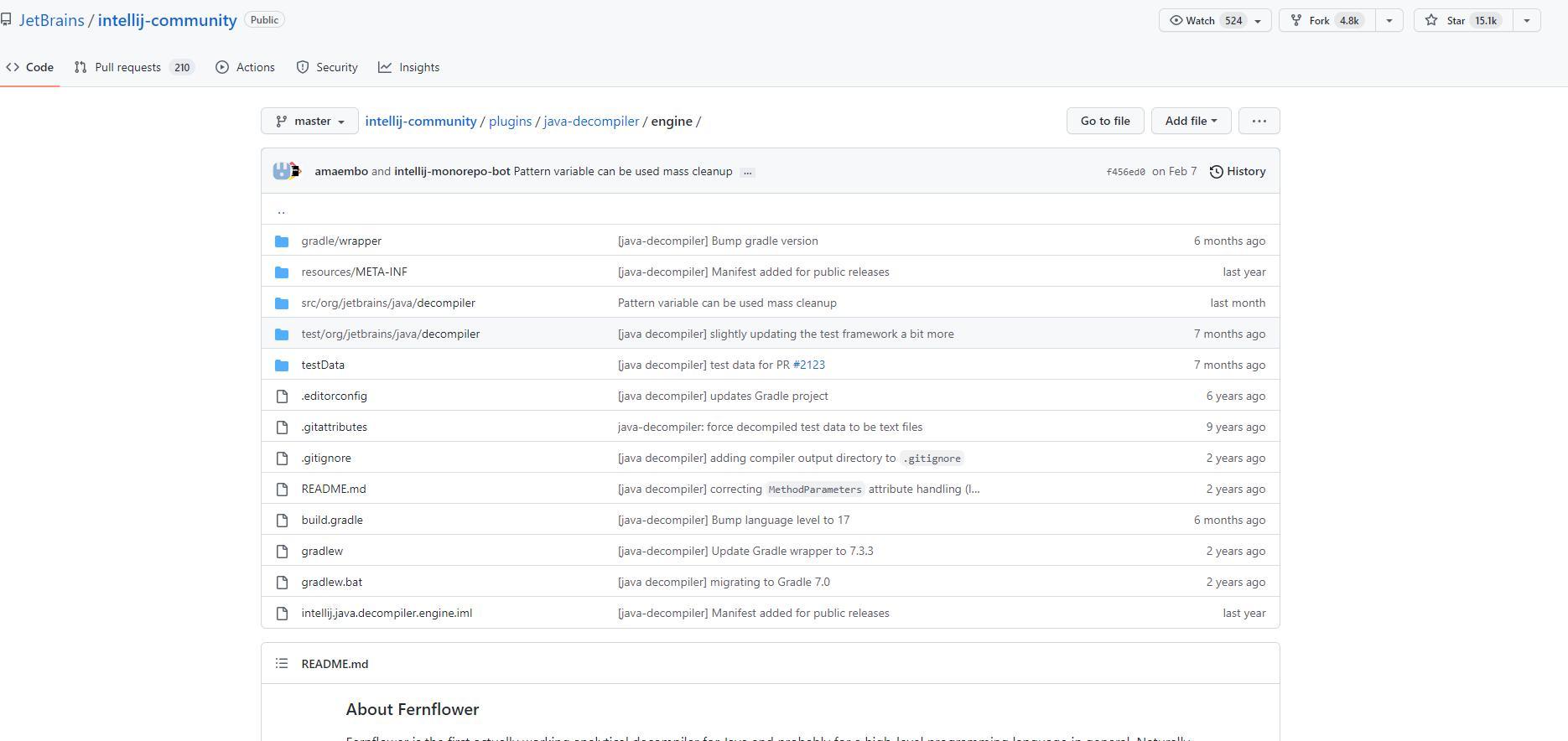
Task: Open pull request #2123 link
Action: pyautogui.click(x=809, y=365)
